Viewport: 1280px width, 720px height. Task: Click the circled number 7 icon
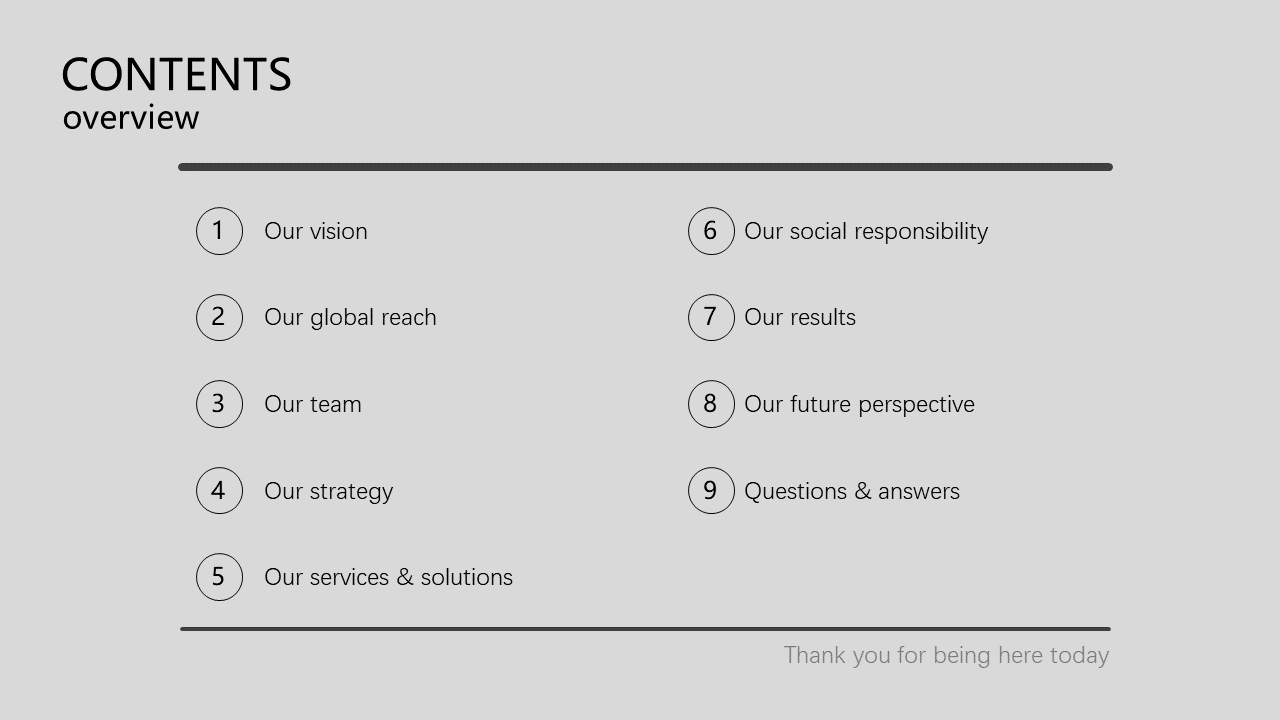click(711, 317)
